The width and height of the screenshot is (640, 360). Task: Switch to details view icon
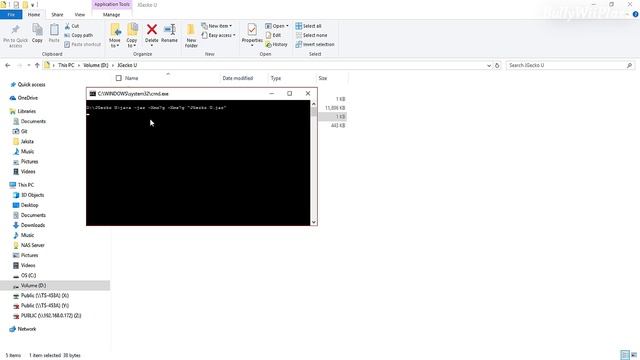(x=625, y=355)
